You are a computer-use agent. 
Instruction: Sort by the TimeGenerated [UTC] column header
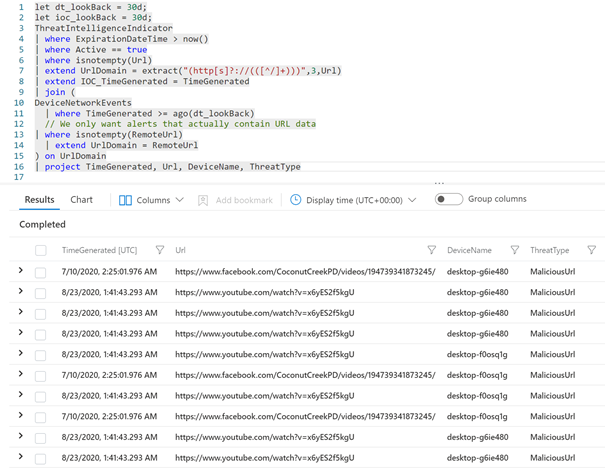pos(100,250)
